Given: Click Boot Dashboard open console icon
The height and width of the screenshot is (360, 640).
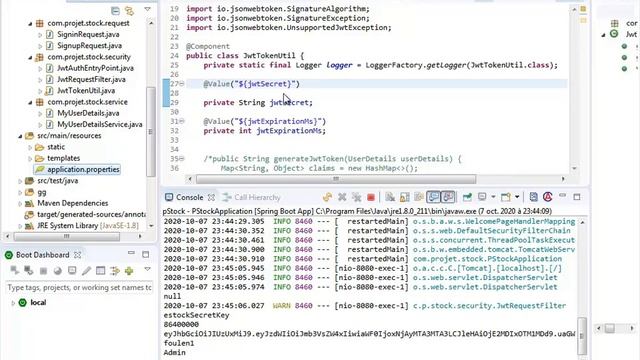Looking at the screenshot, I should click(72, 271).
